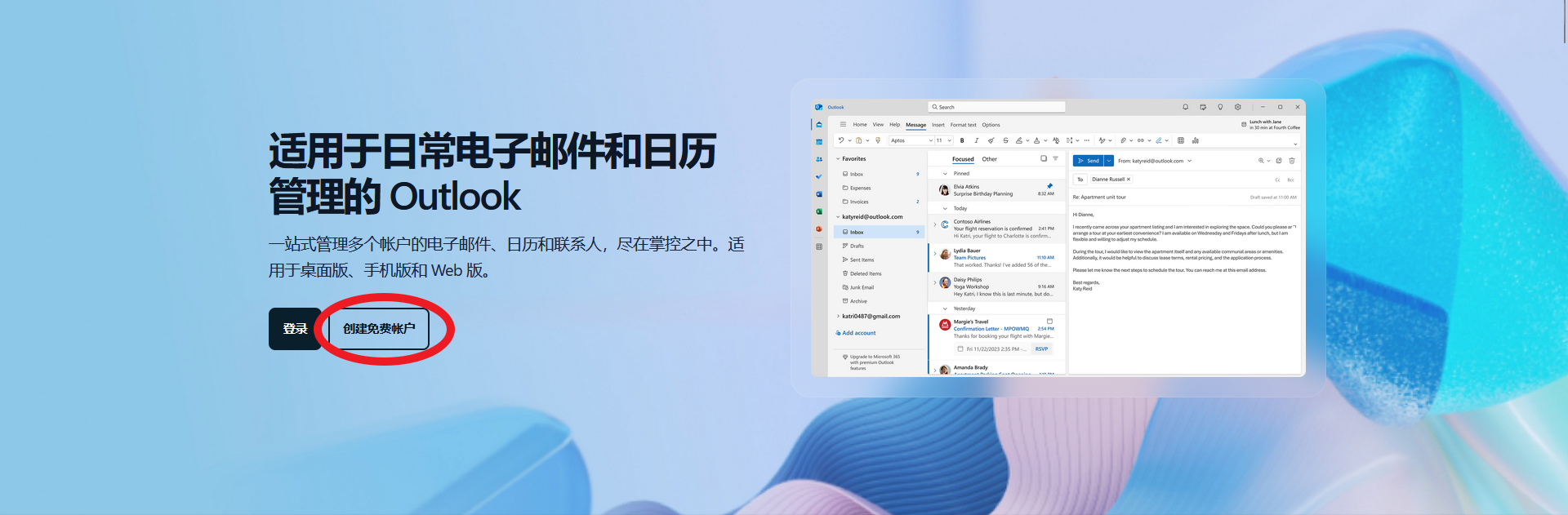1568x515 pixels.
Task: Discard draft using the trash icon
Action: 1291,161
